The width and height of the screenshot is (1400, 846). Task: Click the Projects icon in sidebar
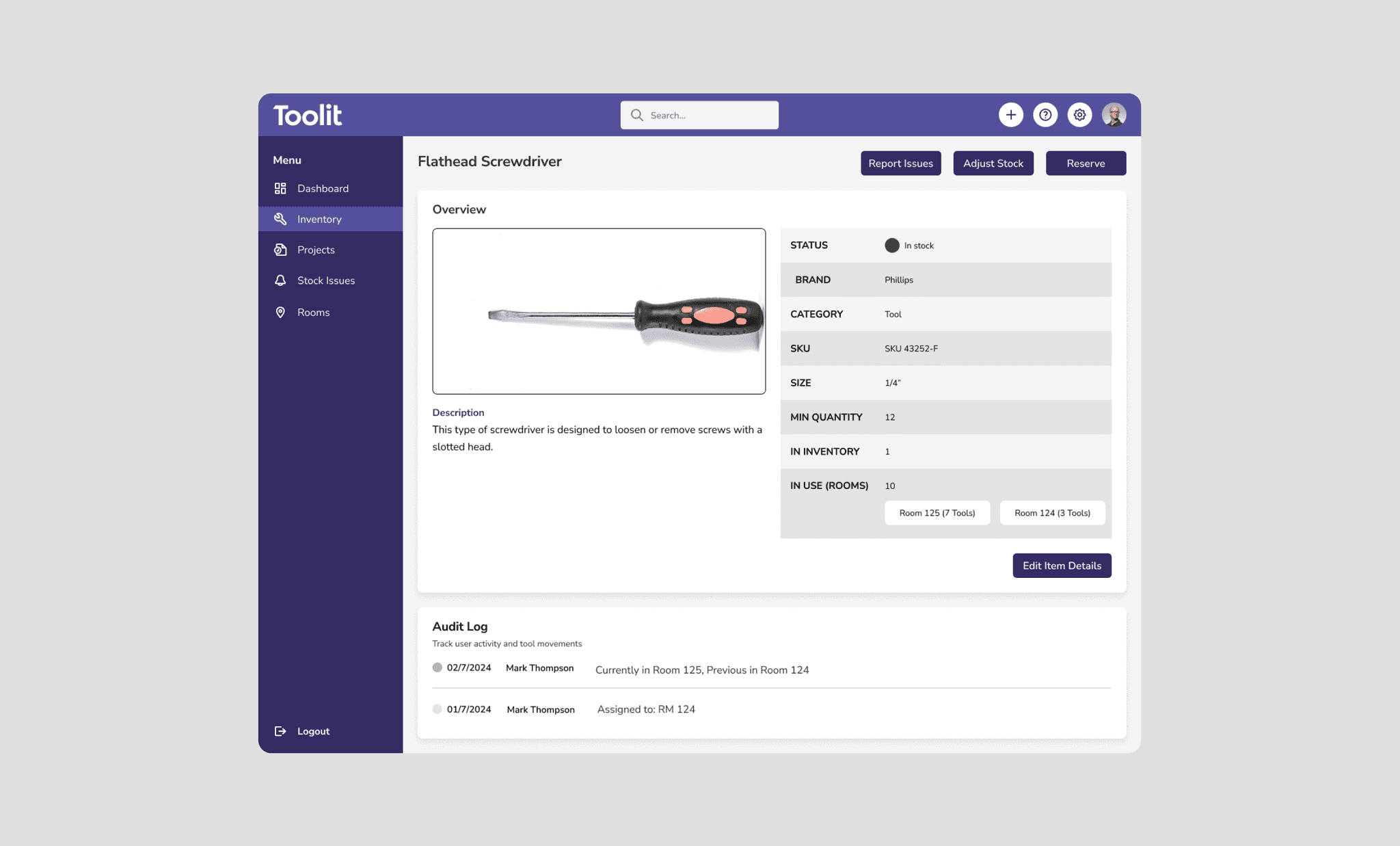tap(280, 250)
